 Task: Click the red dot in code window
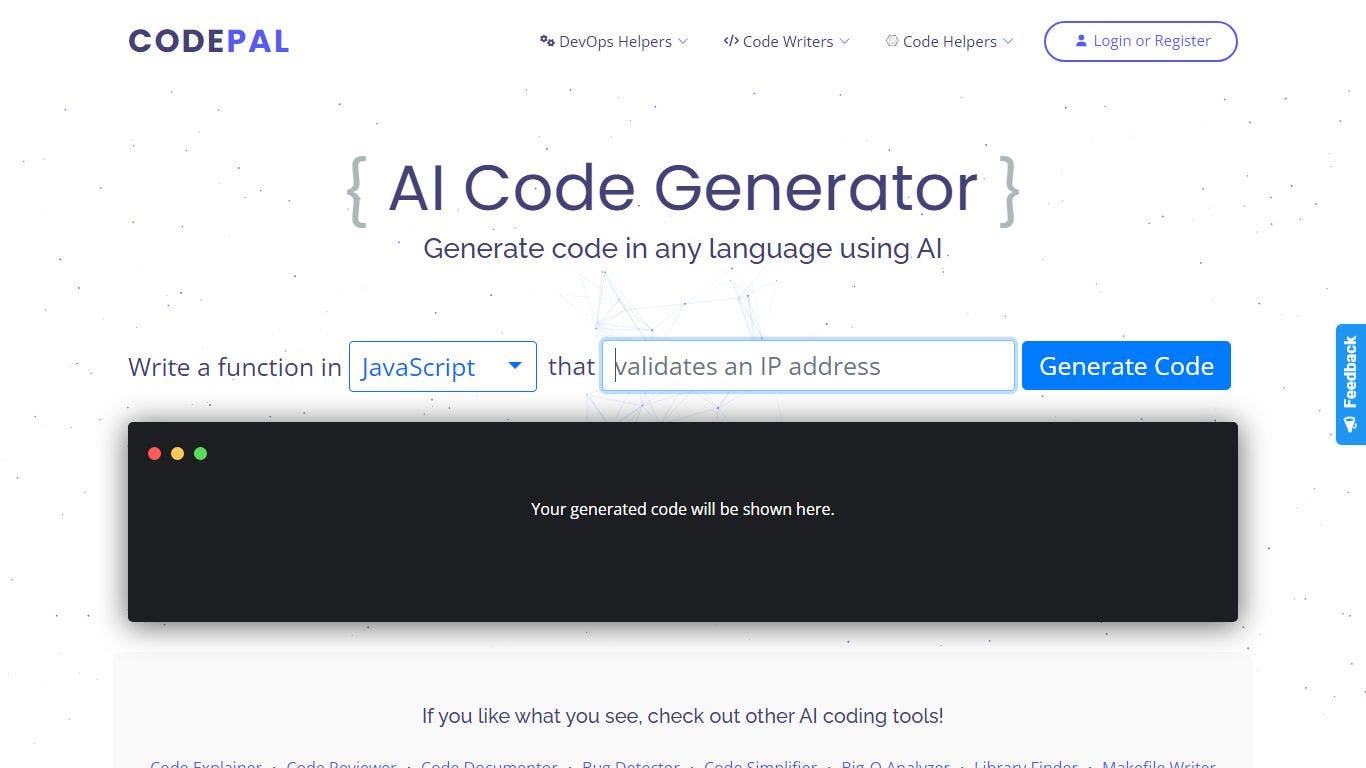pyautogui.click(x=154, y=454)
